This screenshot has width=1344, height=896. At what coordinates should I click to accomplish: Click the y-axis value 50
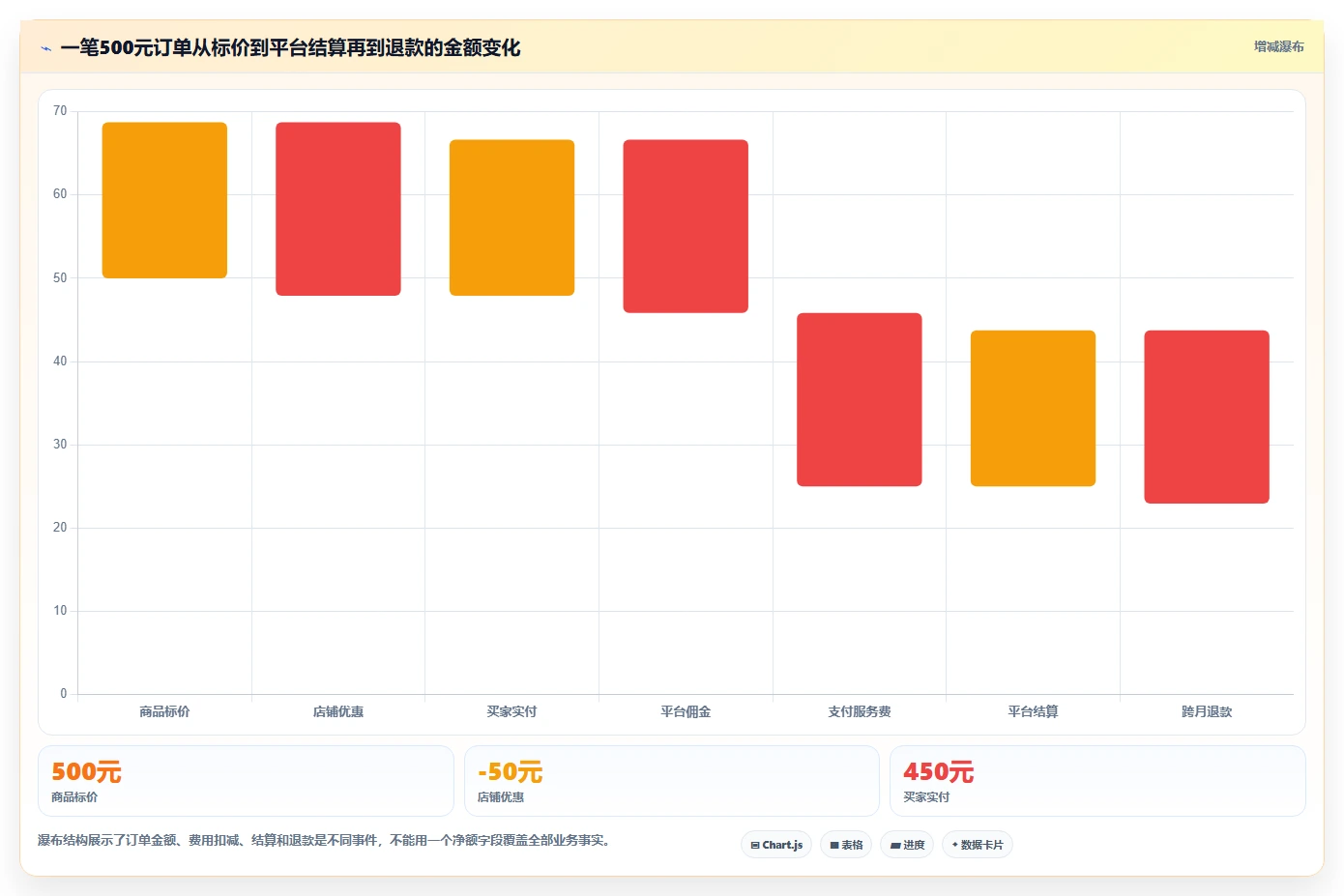pyautogui.click(x=60, y=278)
